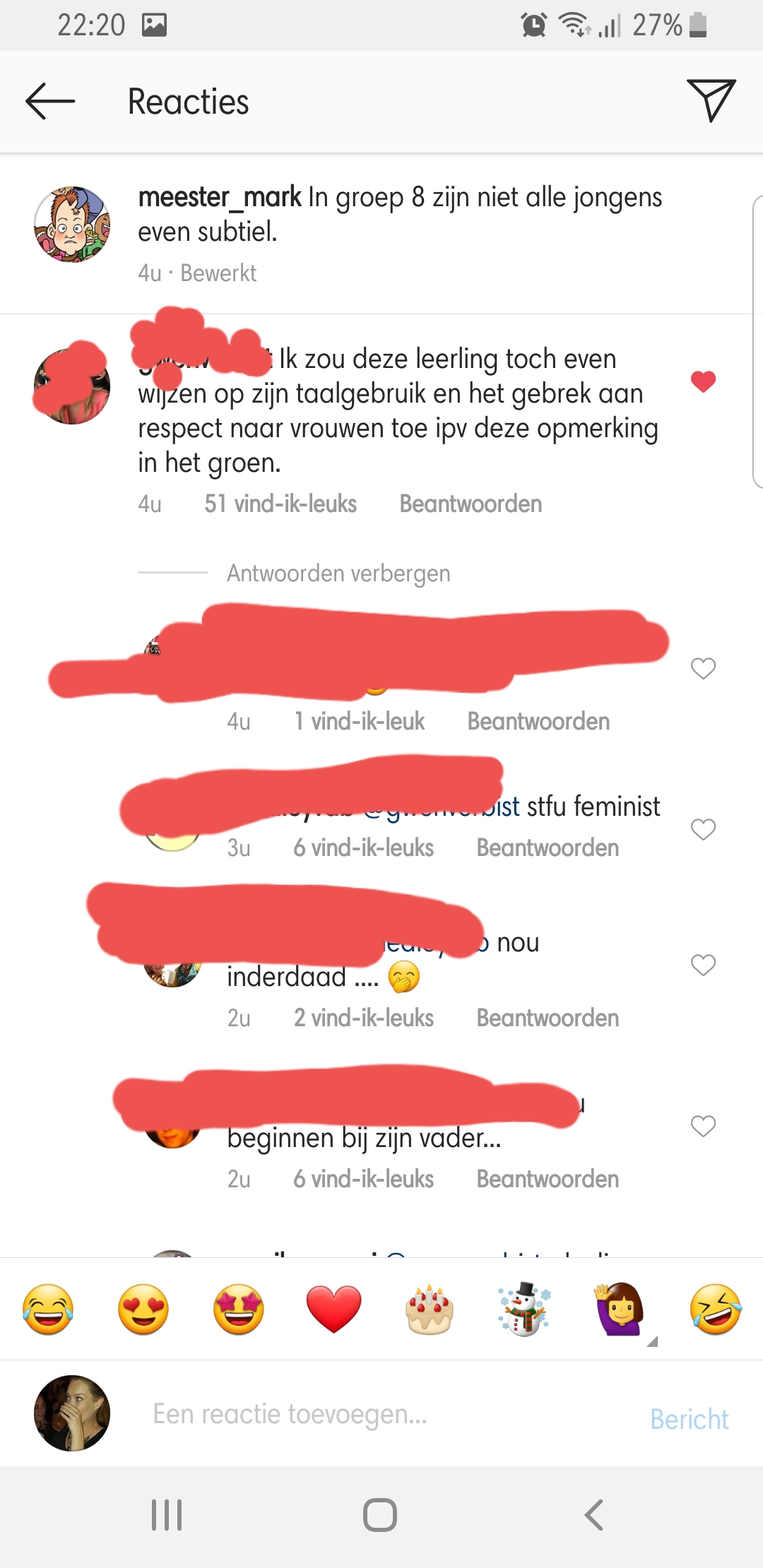Viewport: 763px width, 1568px height.
Task: Insert the snowman emoji
Action: (525, 1309)
